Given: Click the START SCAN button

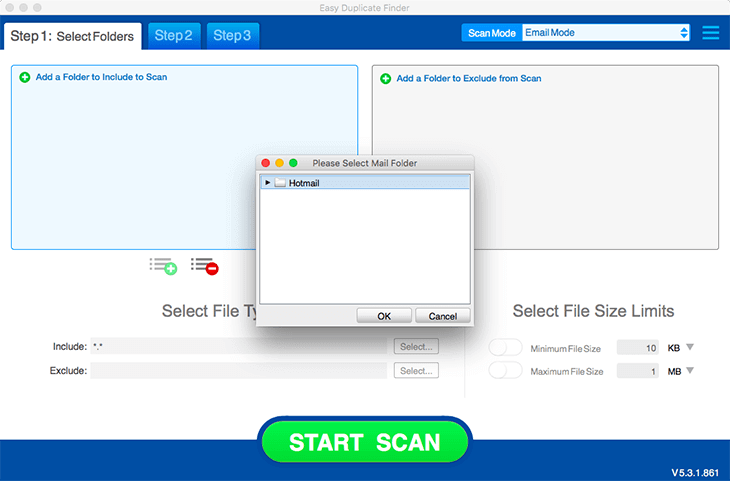Looking at the screenshot, I should point(364,441).
